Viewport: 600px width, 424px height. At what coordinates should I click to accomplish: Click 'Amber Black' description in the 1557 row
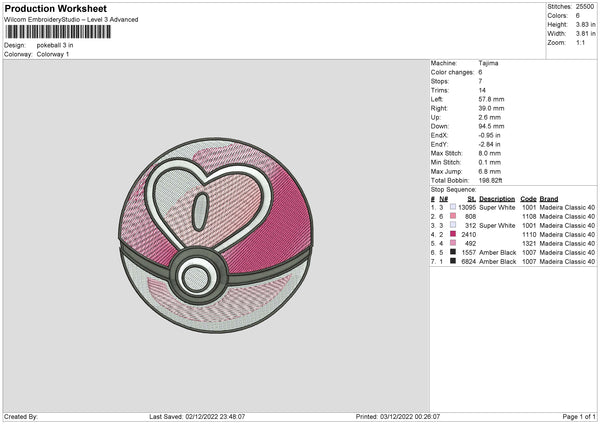point(497,253)
